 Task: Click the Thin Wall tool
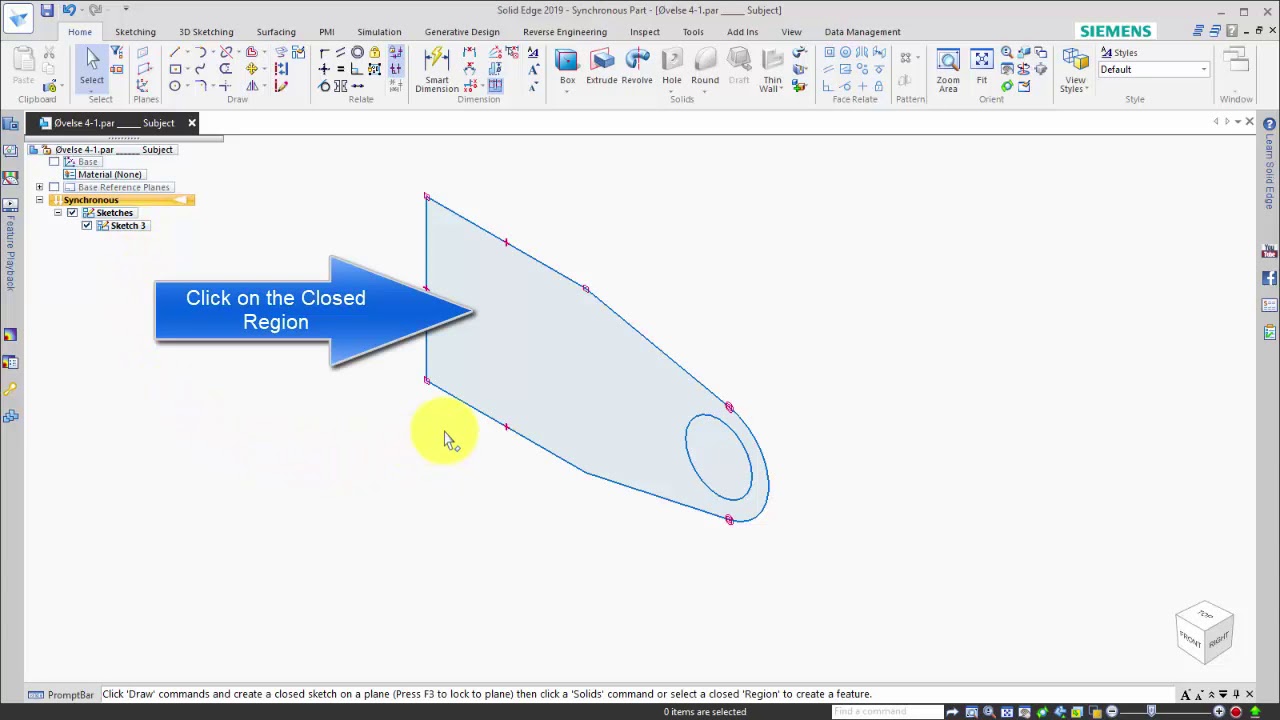(772, 70)
